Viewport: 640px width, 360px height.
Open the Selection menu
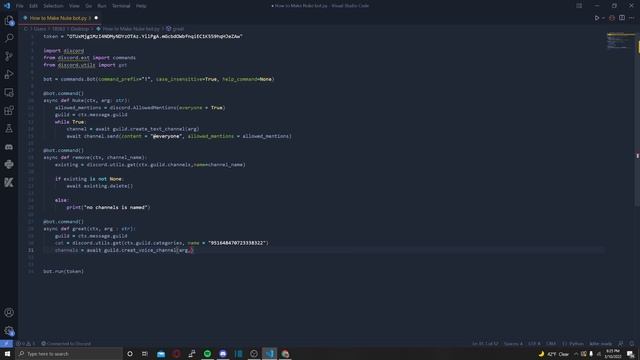pos(53,6)
